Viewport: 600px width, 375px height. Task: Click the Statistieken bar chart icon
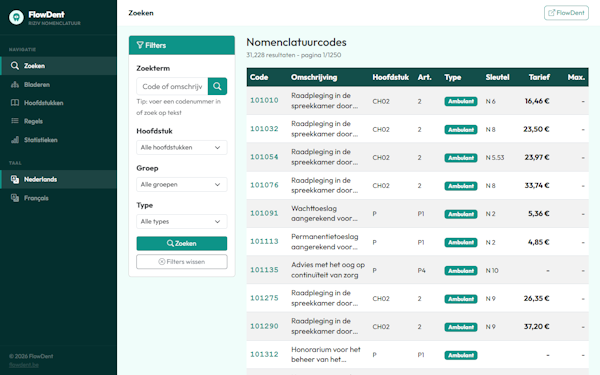coord(15,140)
